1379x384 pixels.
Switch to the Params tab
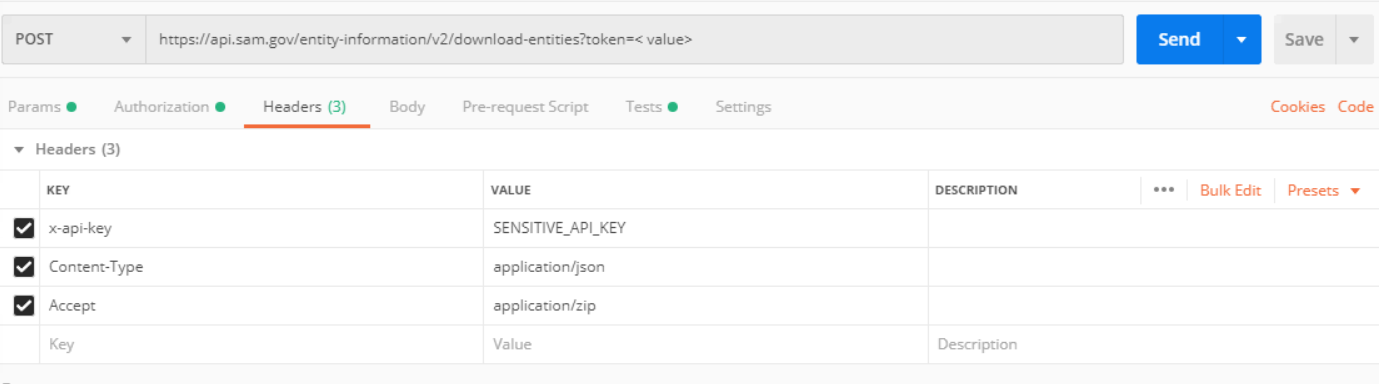(42, 107)
